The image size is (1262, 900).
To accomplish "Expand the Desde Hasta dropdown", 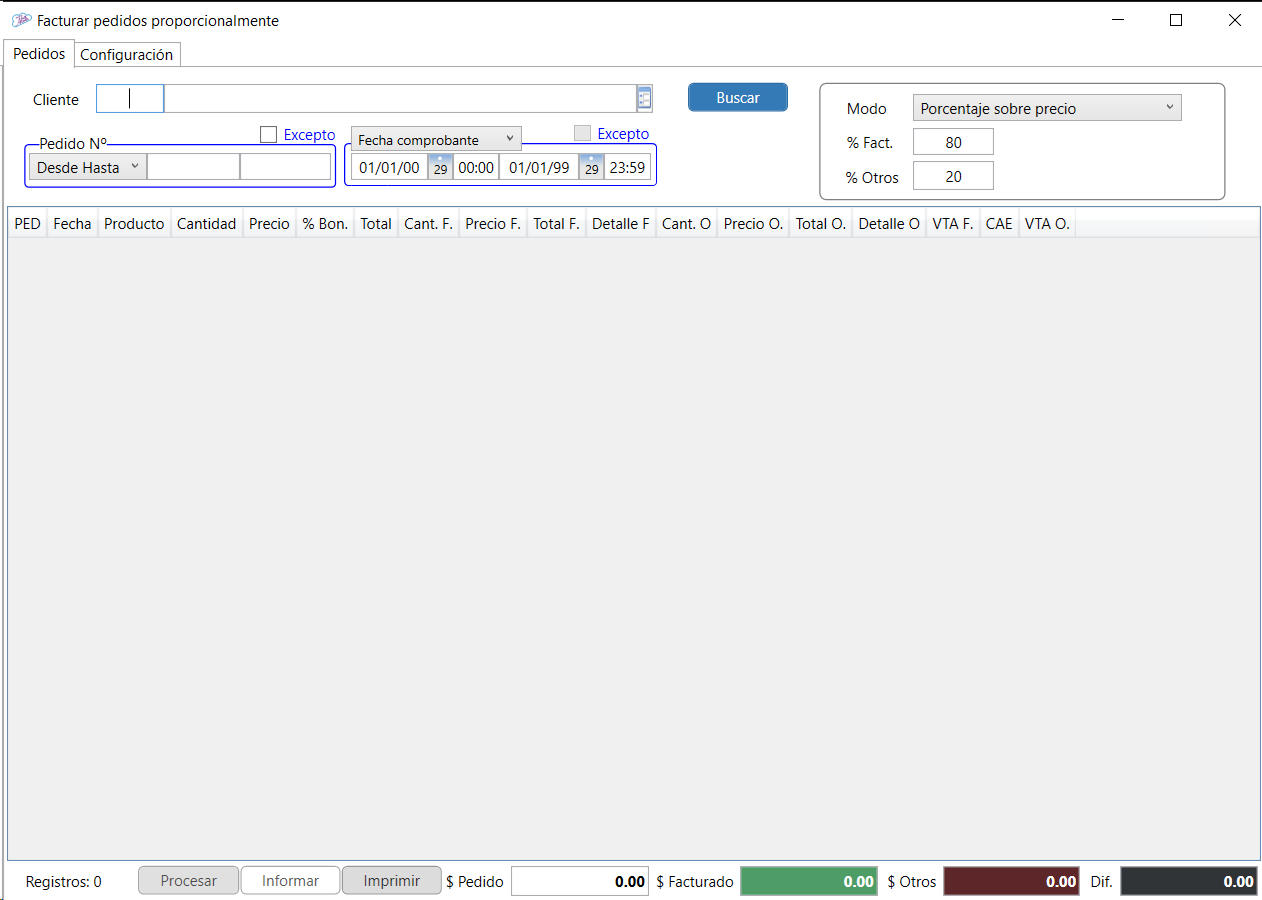I will (x=87, y=167).
